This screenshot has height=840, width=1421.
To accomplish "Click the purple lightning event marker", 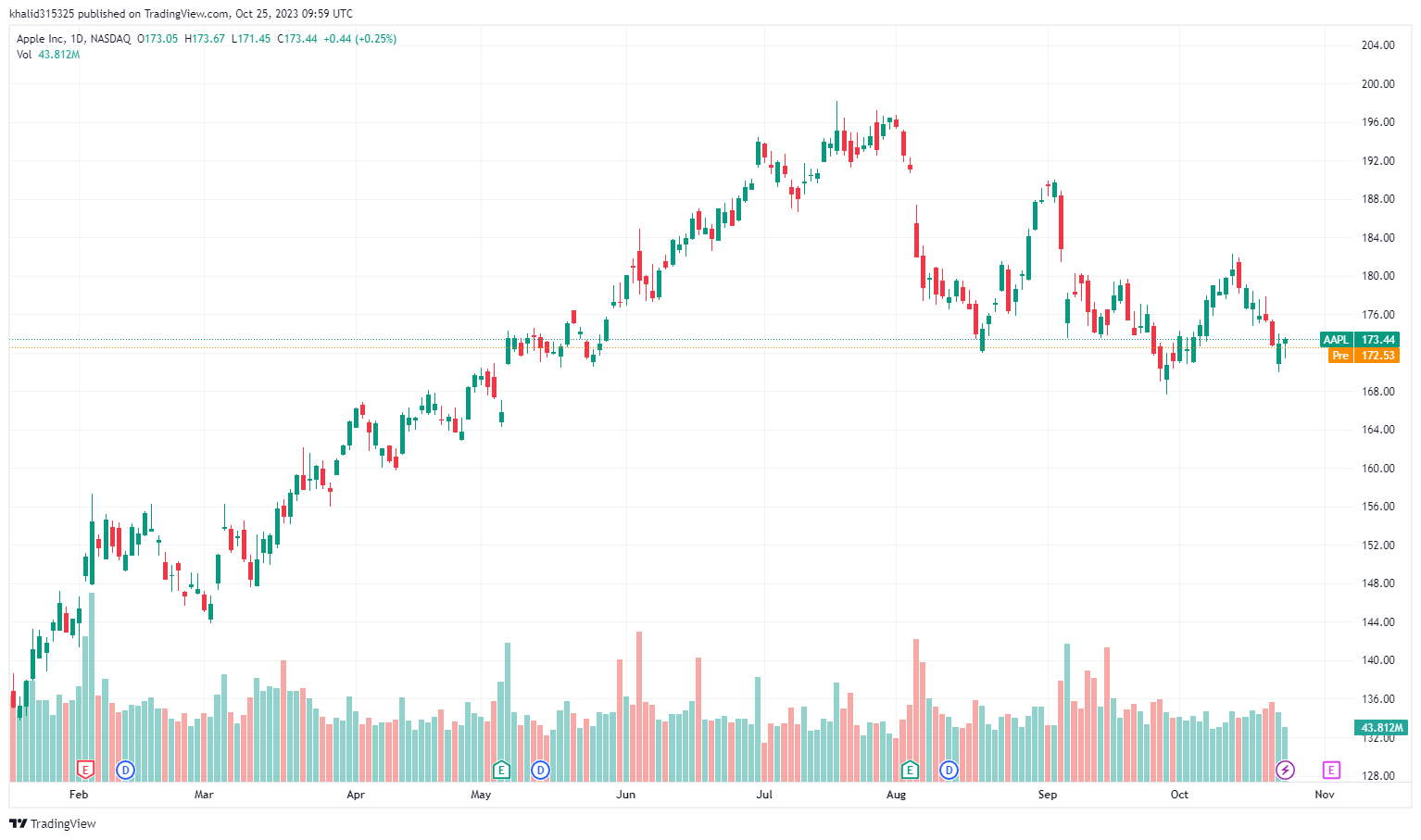I will pyautogui.click(x=1285, y=770).
